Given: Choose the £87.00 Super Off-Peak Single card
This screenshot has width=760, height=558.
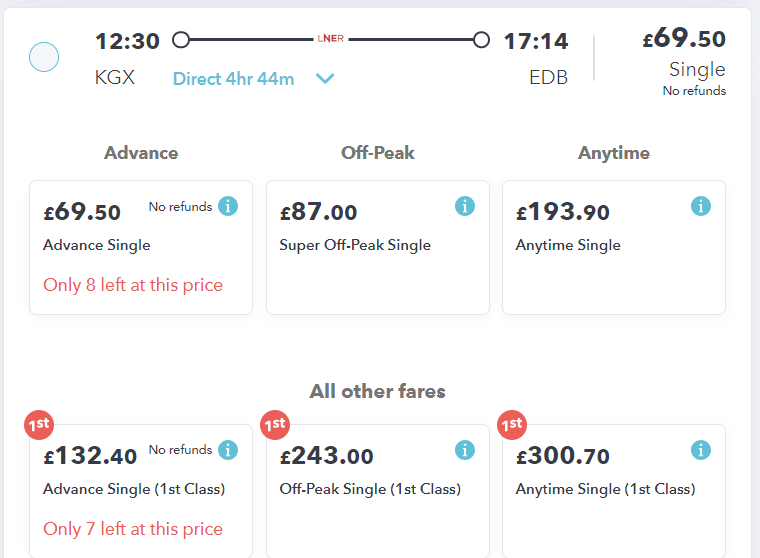Looking at the screenshot, I should [x=378, y=247].
